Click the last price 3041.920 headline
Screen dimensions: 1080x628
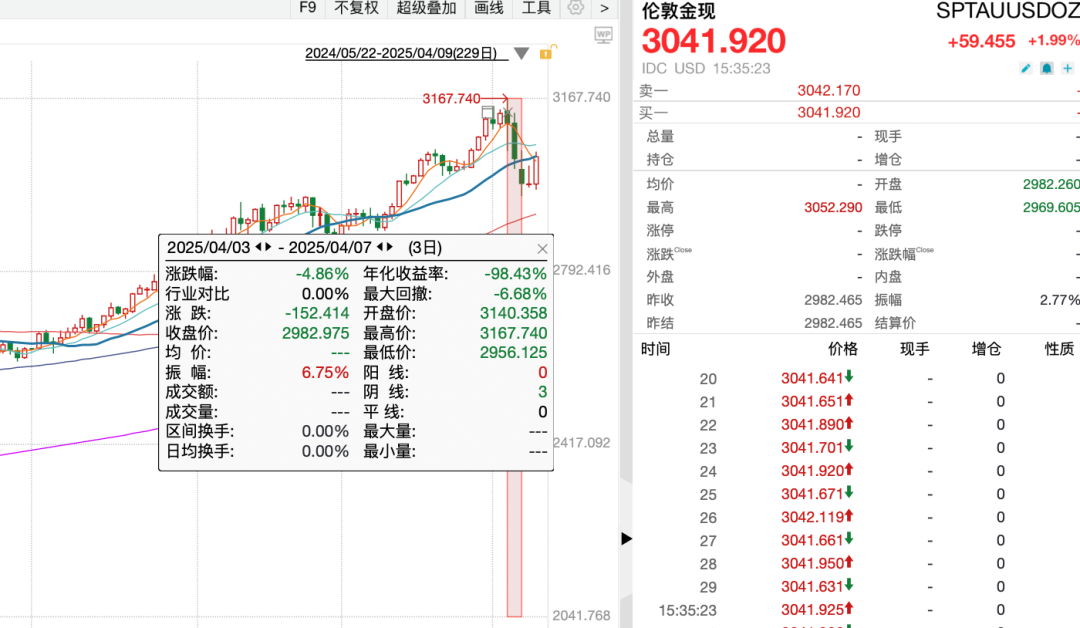tap(714, 41)
